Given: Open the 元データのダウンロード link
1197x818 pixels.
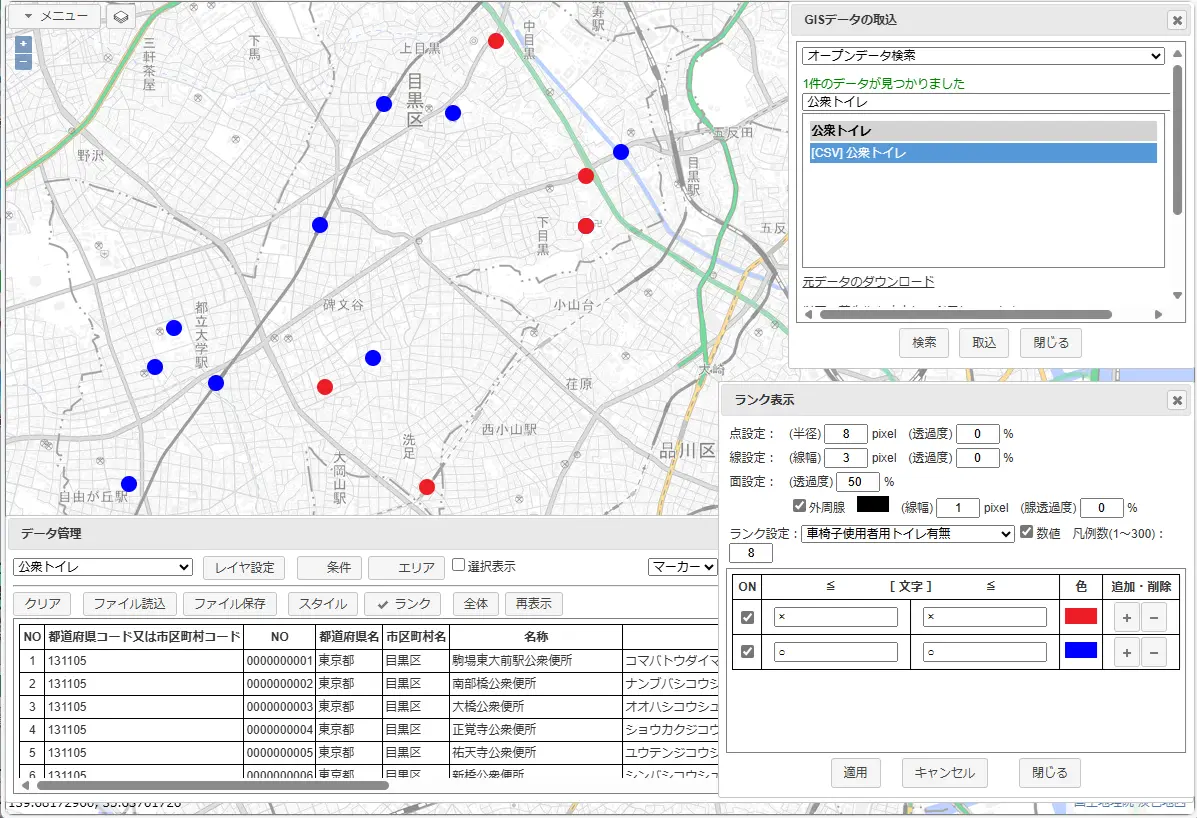Looking at the screenshot, I should coord(868,282).
